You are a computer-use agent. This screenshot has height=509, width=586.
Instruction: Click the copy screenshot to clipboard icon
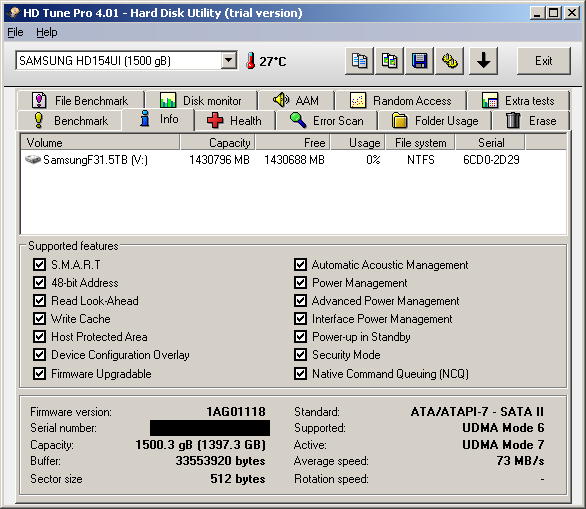[x=389, y=61]
